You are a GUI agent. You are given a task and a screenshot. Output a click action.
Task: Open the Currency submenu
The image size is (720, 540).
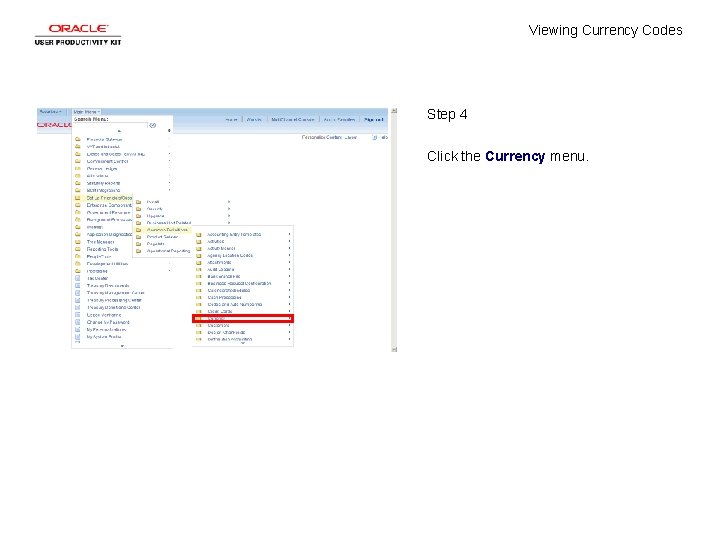[243, 318]
